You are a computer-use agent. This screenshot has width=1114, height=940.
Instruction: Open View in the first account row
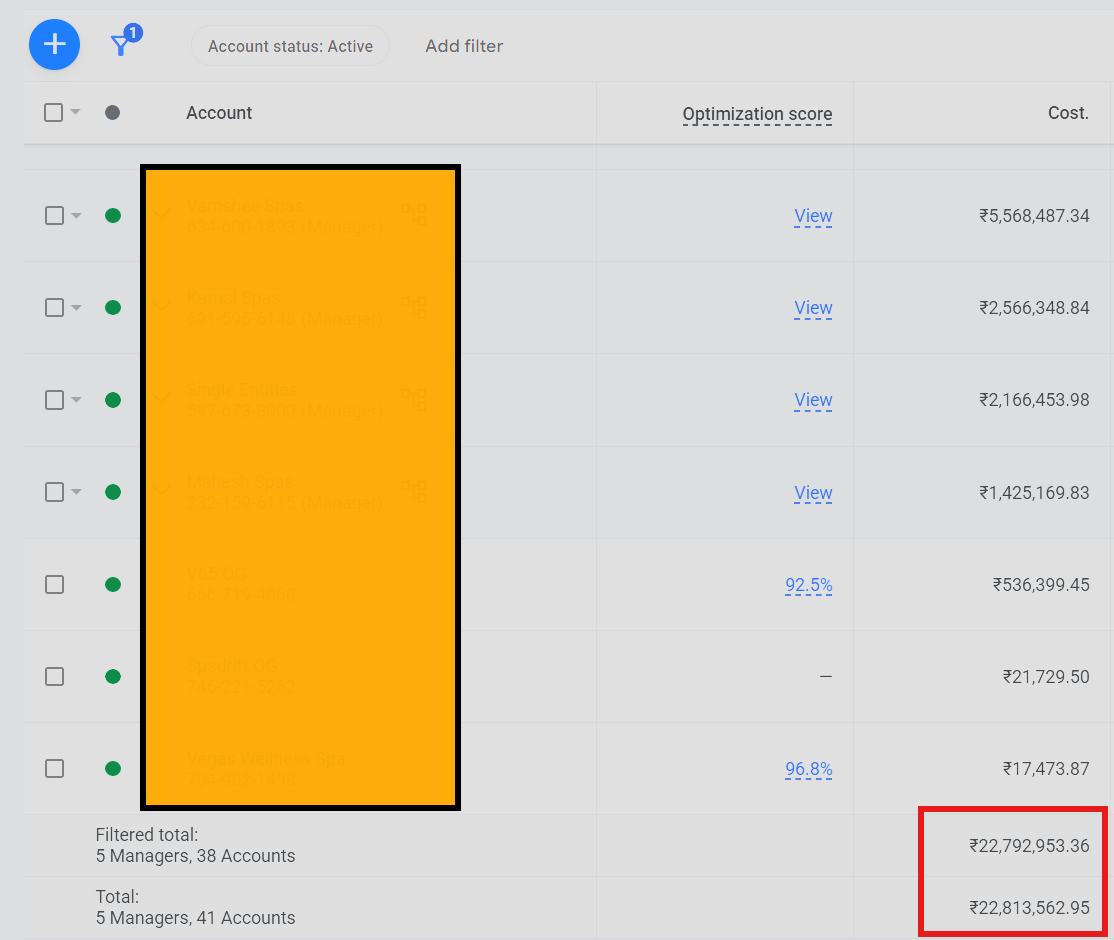click(813, 216)
